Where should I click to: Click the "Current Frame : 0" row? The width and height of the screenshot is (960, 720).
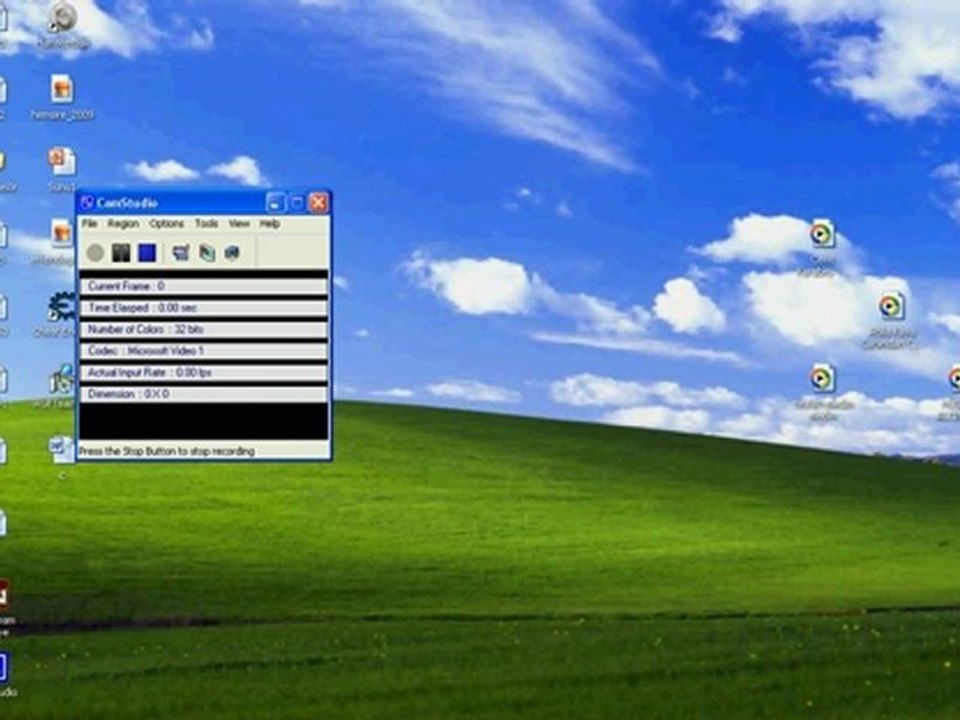point(203,286)
